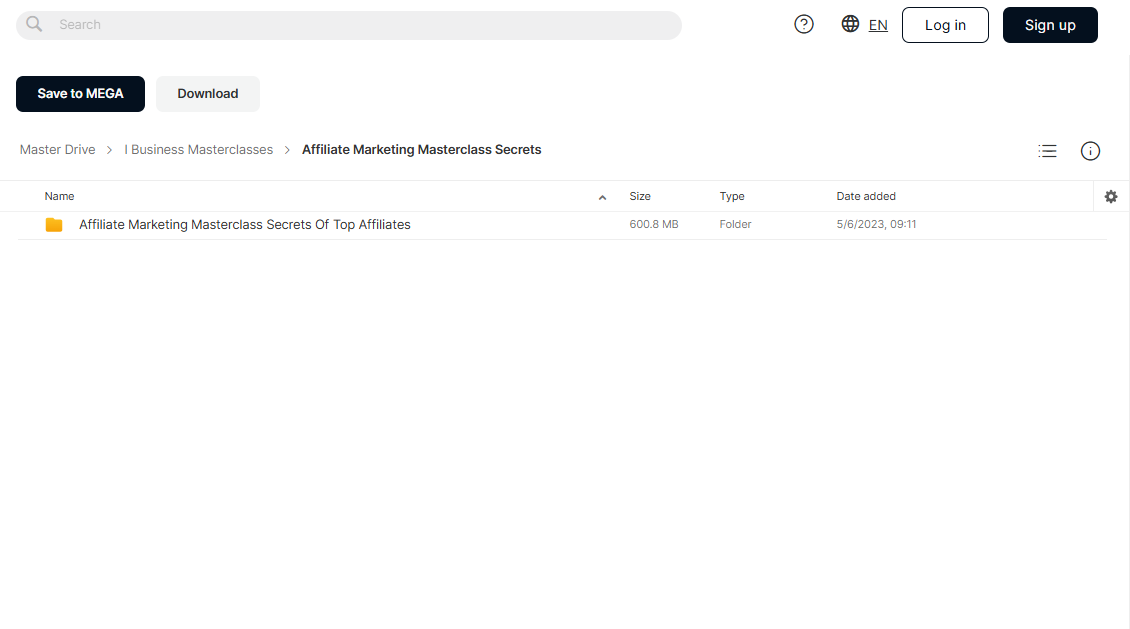Click the Log in button

[x=945, y=25]
